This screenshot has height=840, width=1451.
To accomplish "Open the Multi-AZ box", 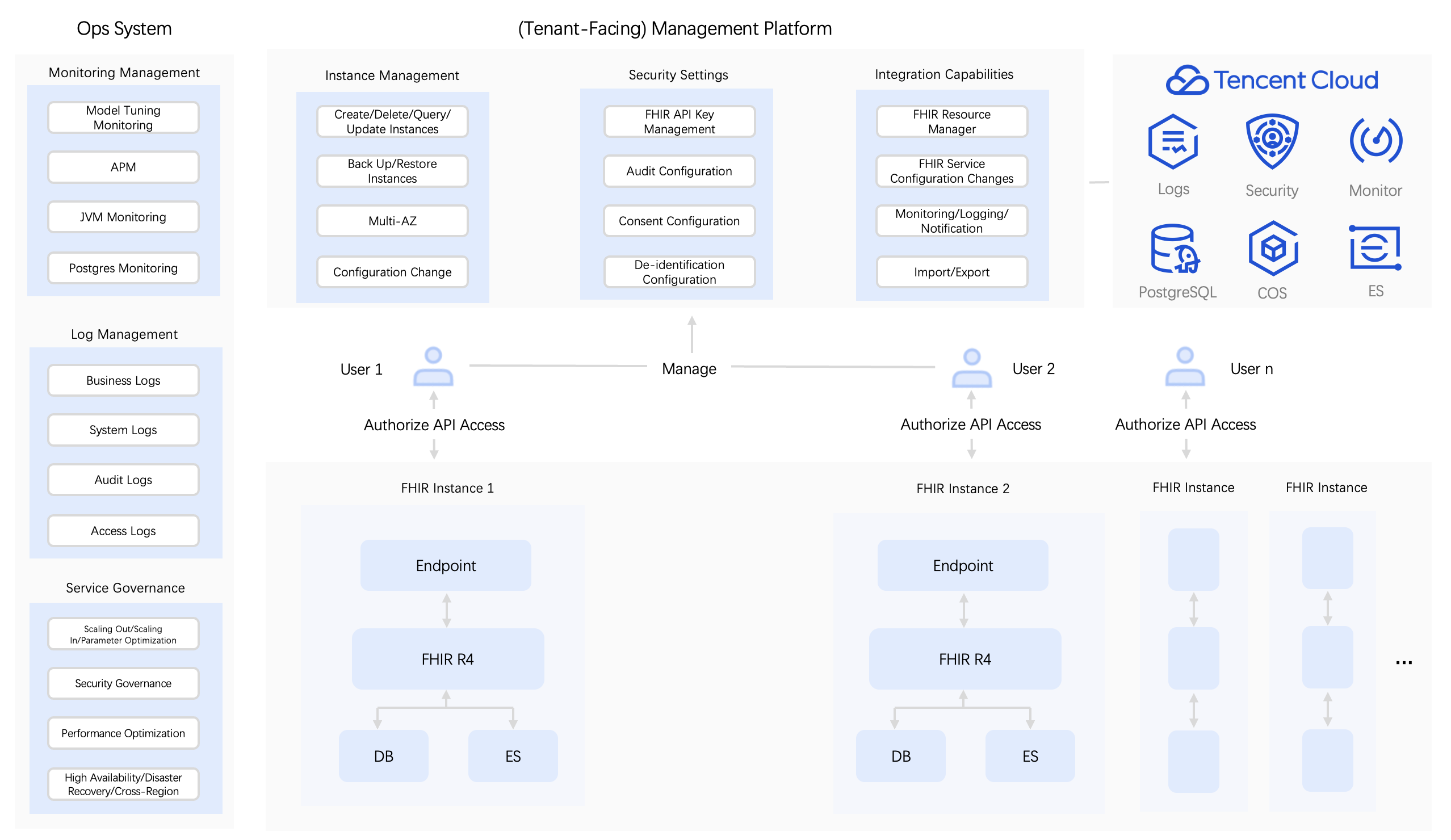I will [392, 221].
